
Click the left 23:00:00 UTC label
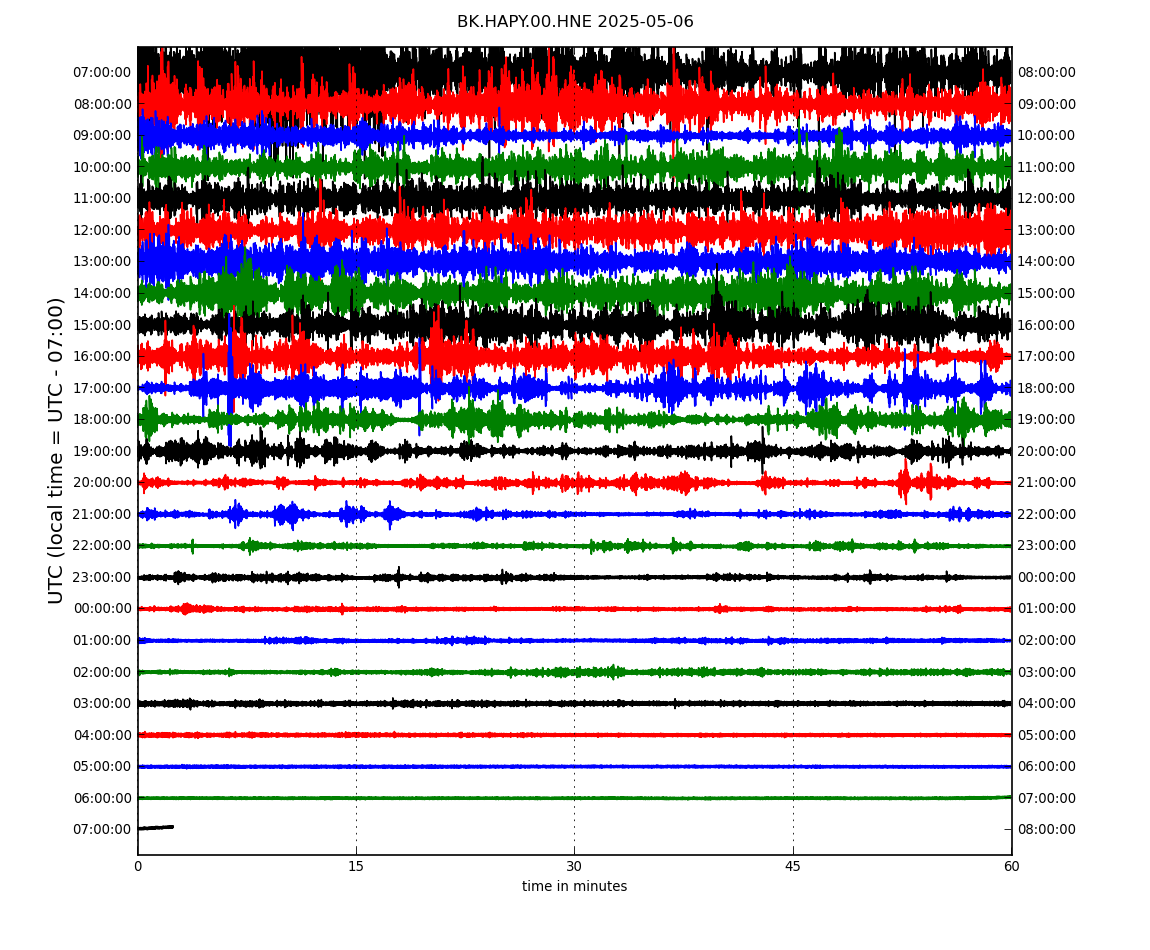click(102, 577)
